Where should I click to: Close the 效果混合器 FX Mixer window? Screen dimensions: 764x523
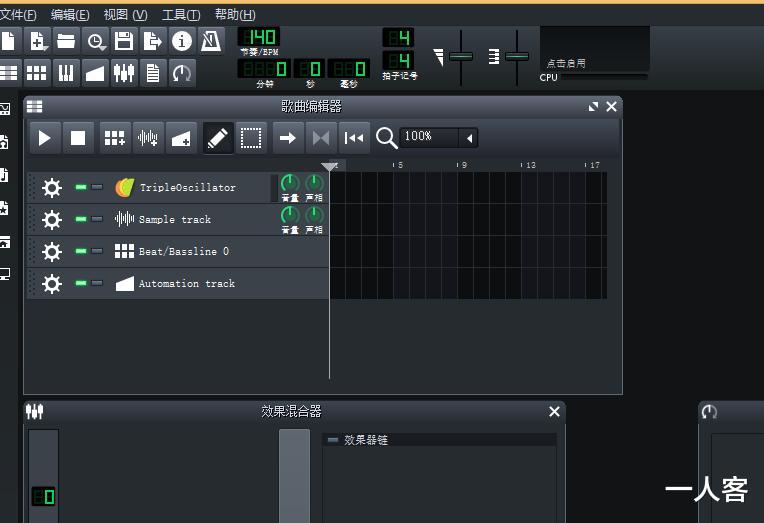point(554,412)
